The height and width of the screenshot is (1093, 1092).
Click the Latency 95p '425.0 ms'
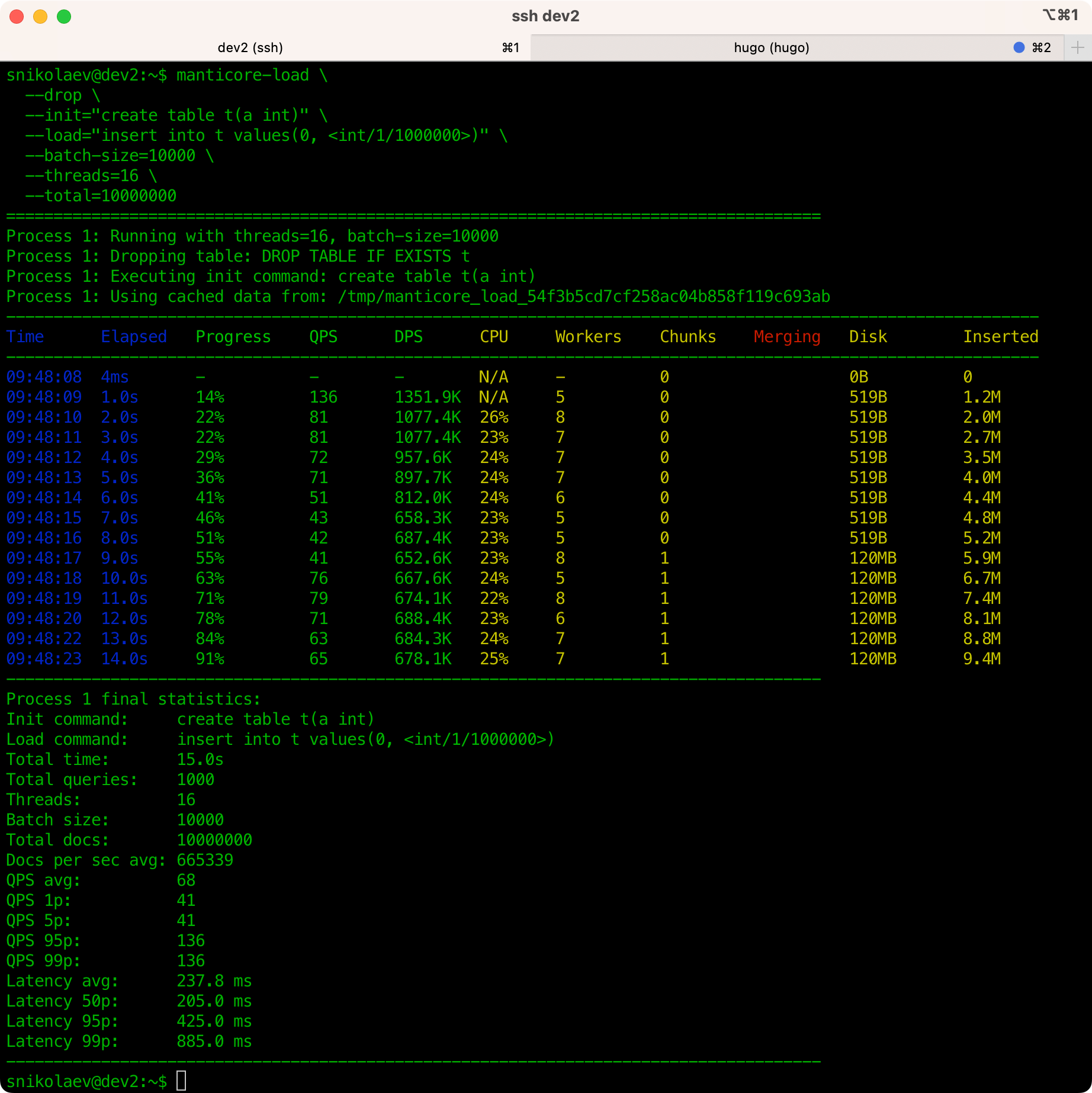214,1021
